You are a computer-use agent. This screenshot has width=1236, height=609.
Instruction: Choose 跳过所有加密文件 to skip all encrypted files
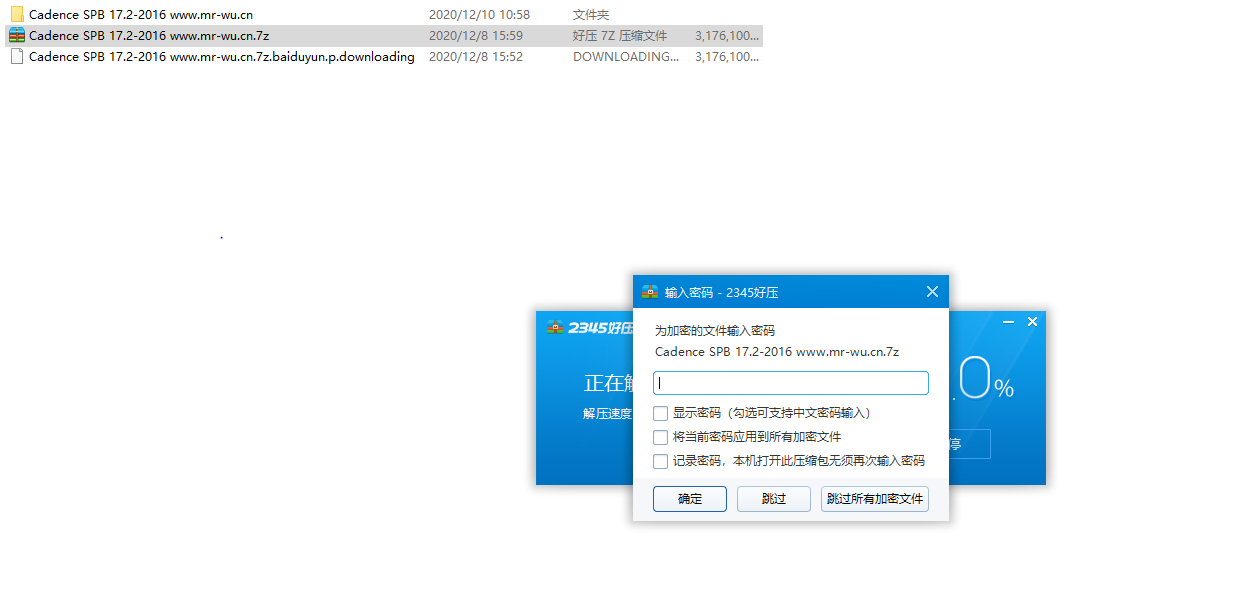point(875,499)
